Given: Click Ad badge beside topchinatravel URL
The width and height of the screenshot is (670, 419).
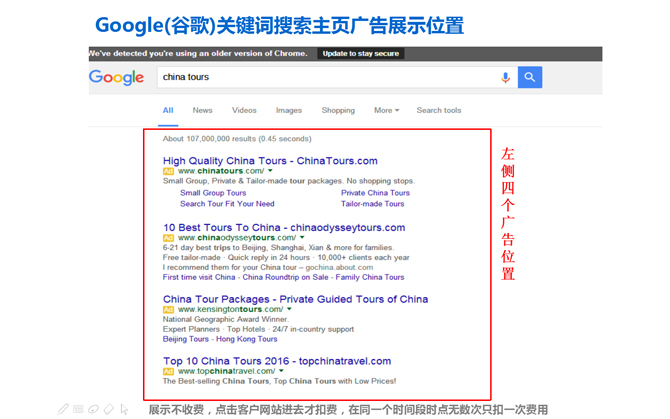Looking at the screenshot, I should click(168, 372).
